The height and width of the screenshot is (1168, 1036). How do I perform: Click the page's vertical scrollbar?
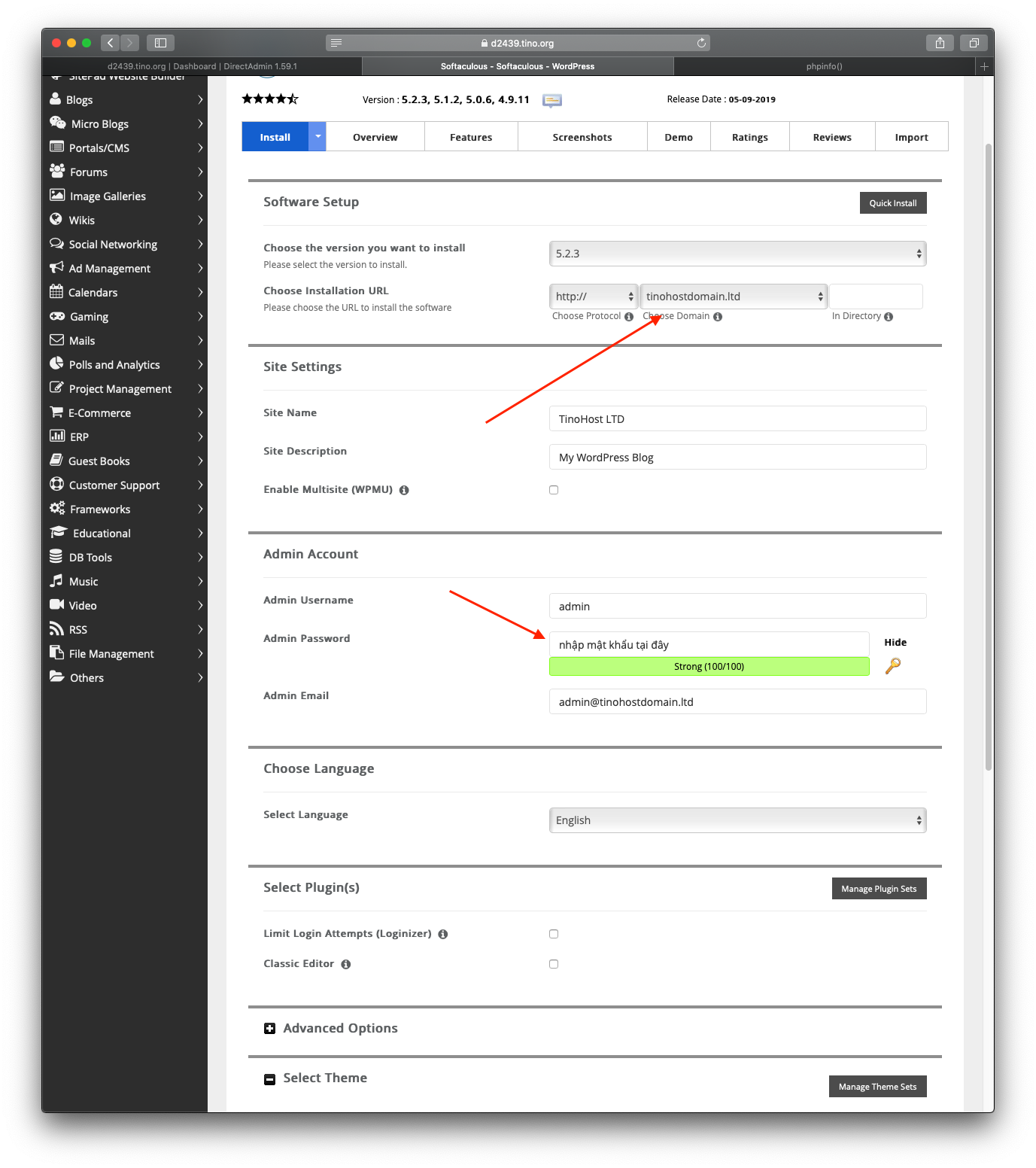click(x=989, y=456)
